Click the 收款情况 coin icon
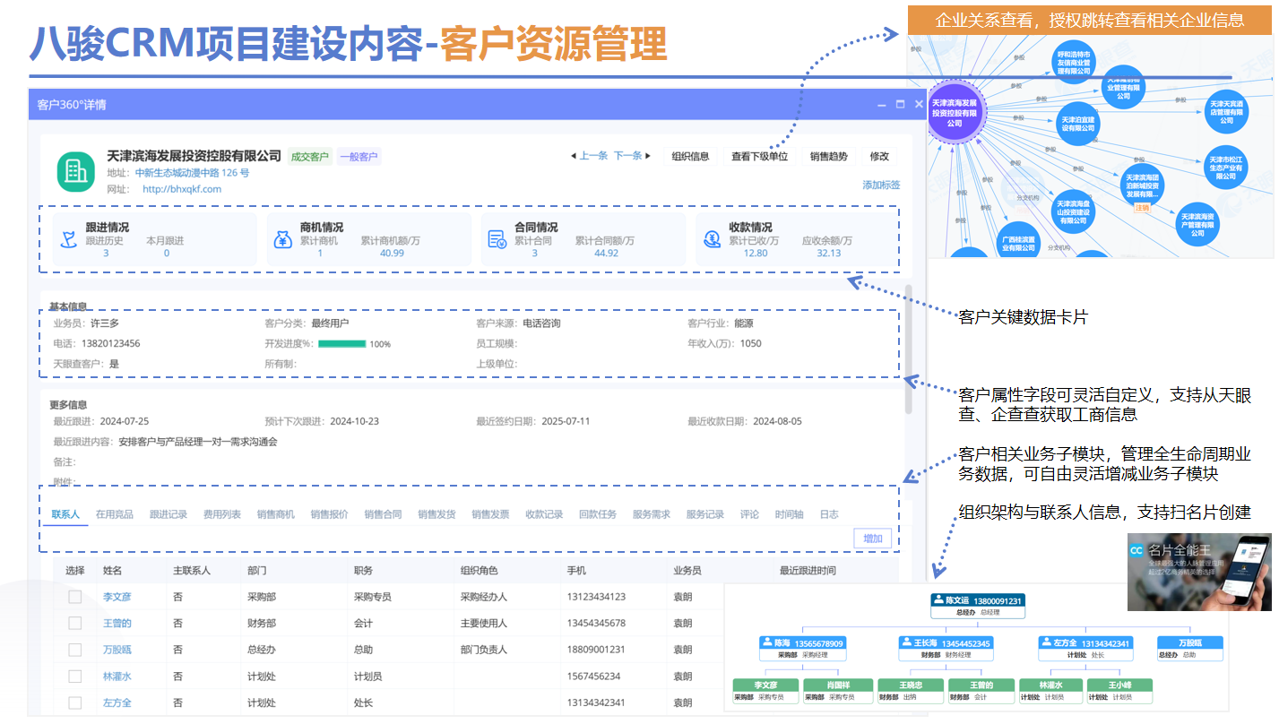Viewport: 1279px width, 724px height. point(710,238)
